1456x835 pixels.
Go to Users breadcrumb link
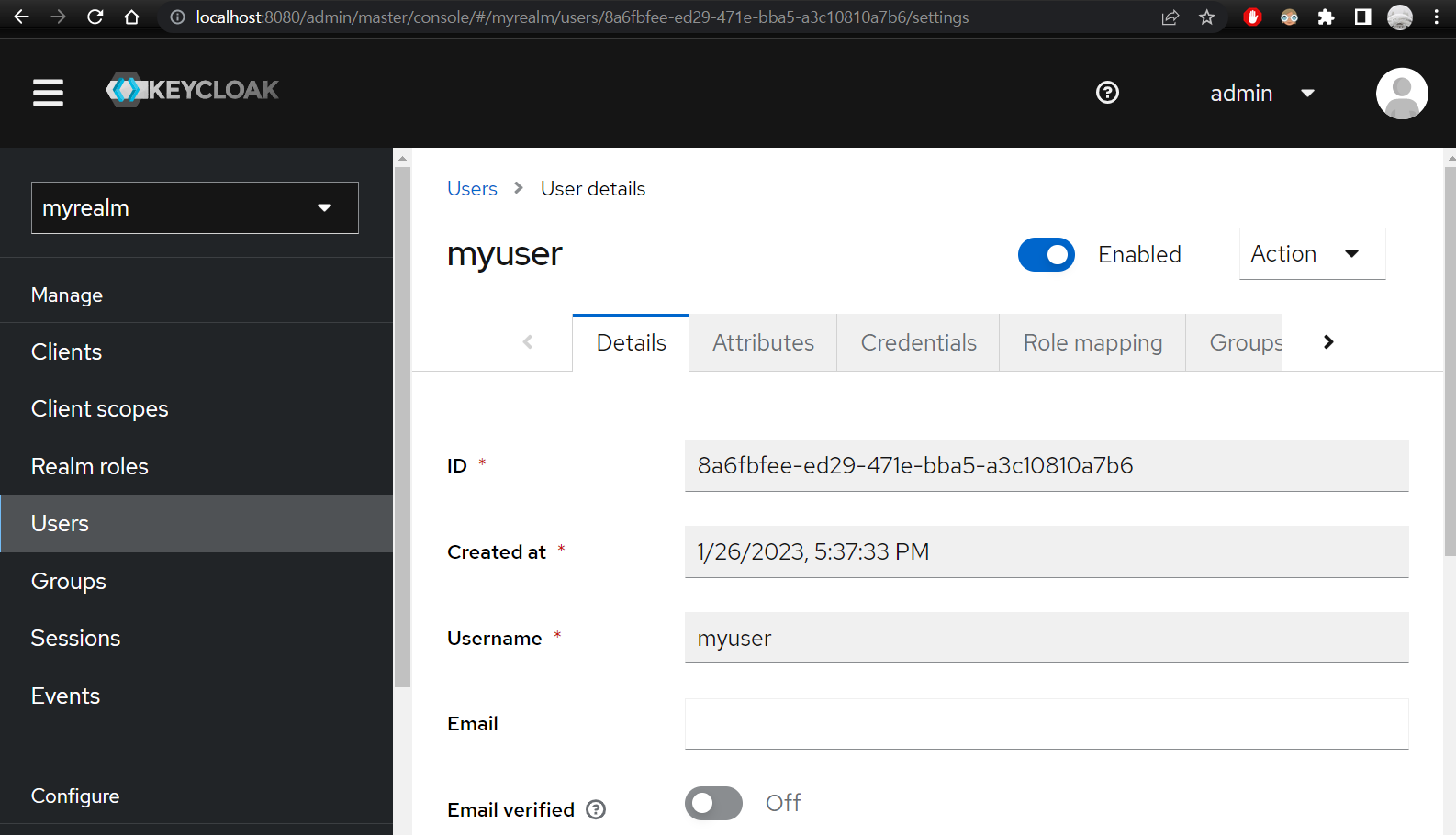click(x=472, y=188)
